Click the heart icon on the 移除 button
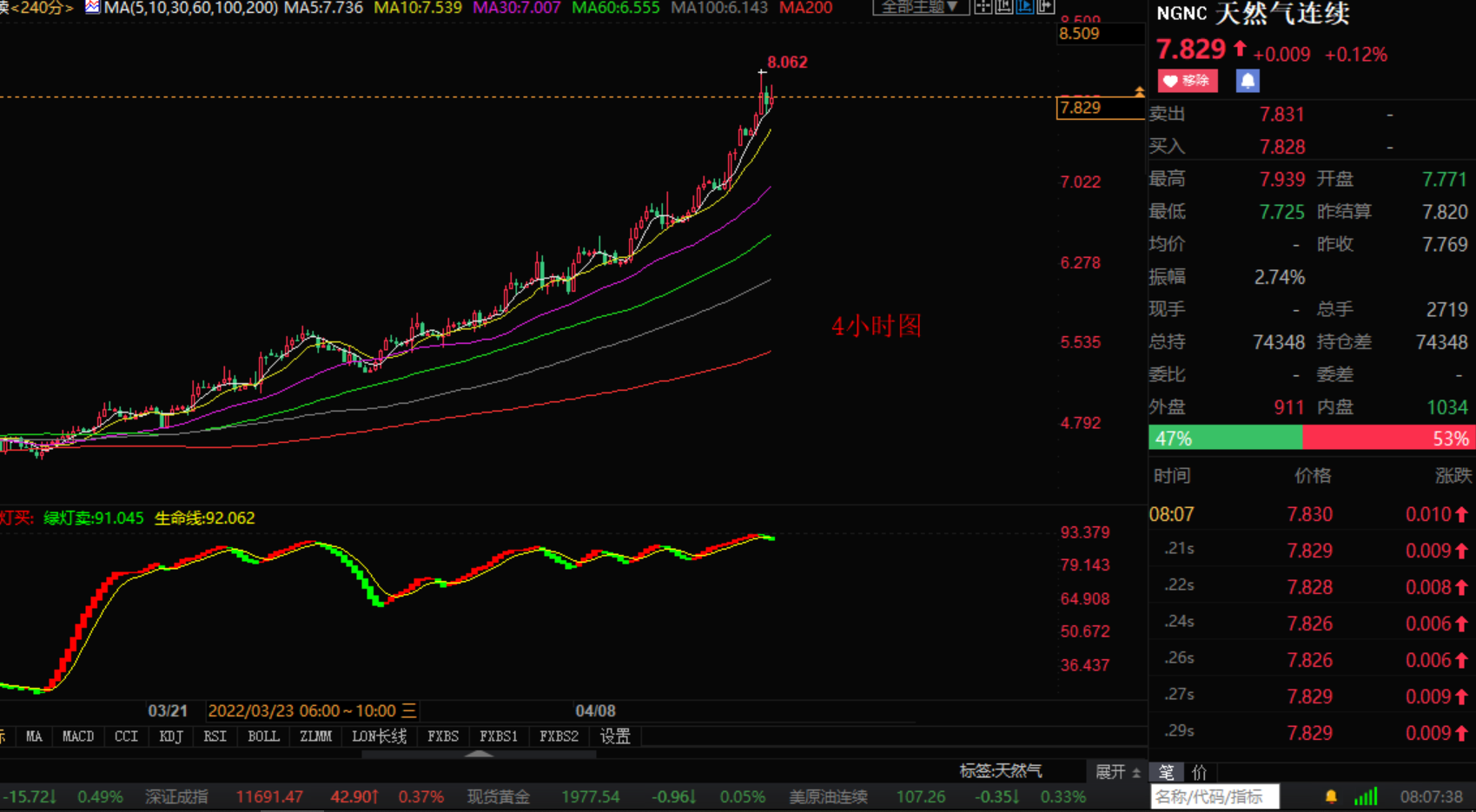This screenshot has width=1476, height=812. [x=1170, y=81]
